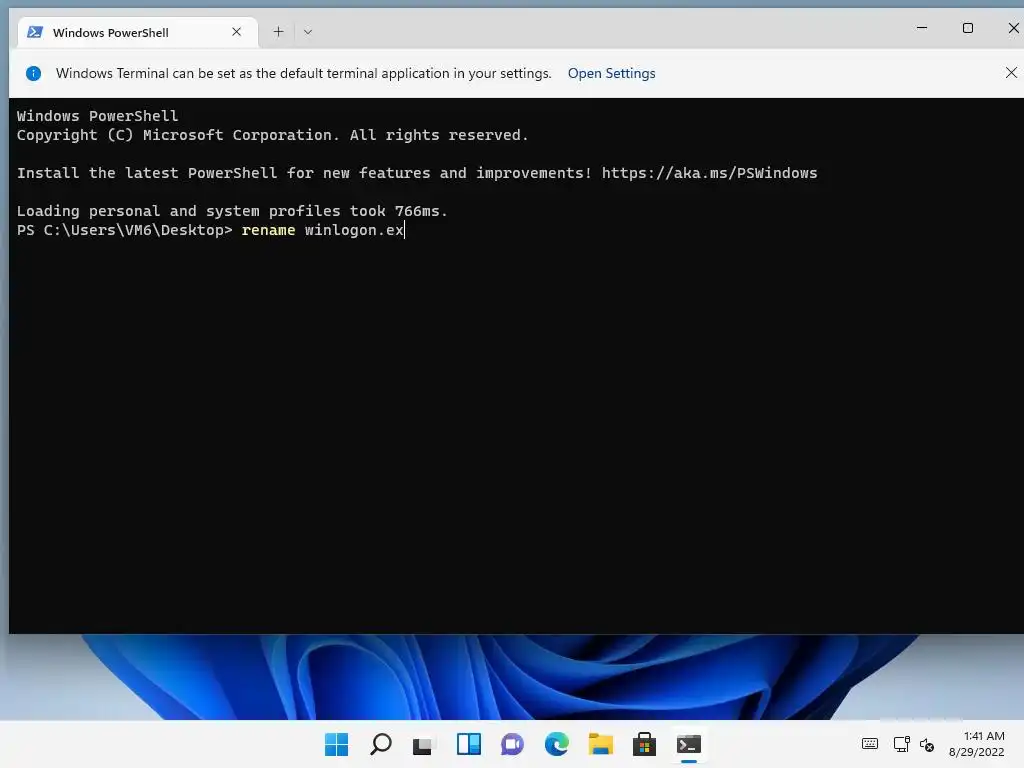The height and width of the screenshot is (768, 1024).
Task: Maximize the Windows Terminal window
Action: [x=968, y=27]
